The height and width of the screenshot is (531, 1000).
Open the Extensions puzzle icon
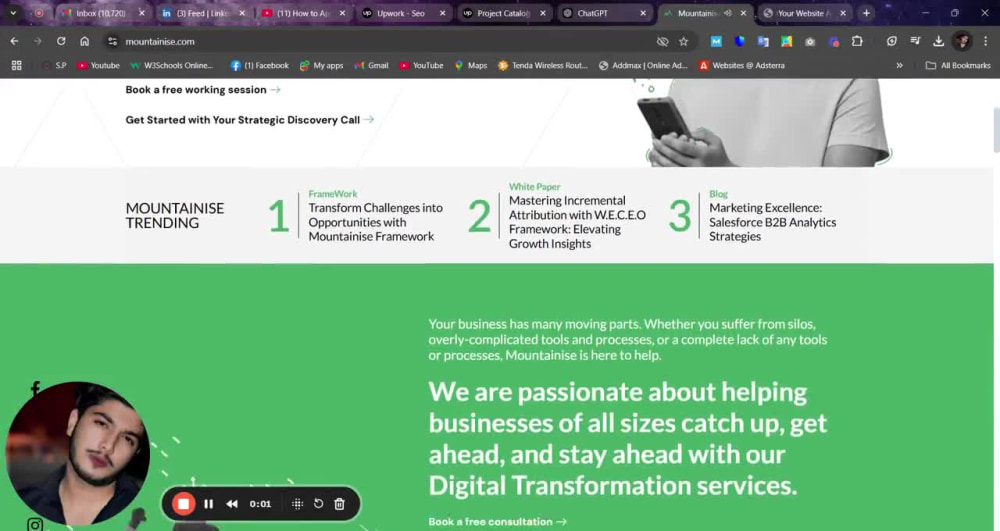(857, 41)
